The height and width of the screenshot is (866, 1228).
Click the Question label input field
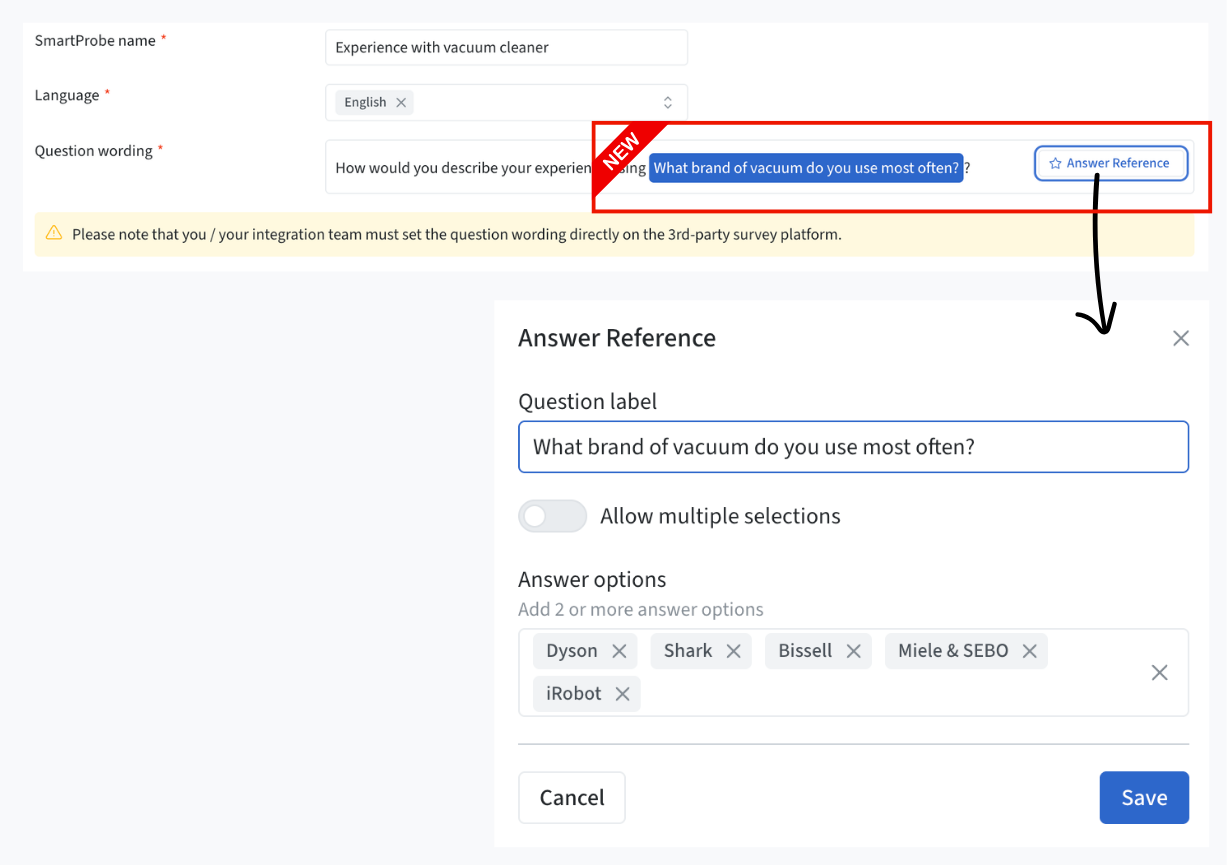click(x=853, y=447)
